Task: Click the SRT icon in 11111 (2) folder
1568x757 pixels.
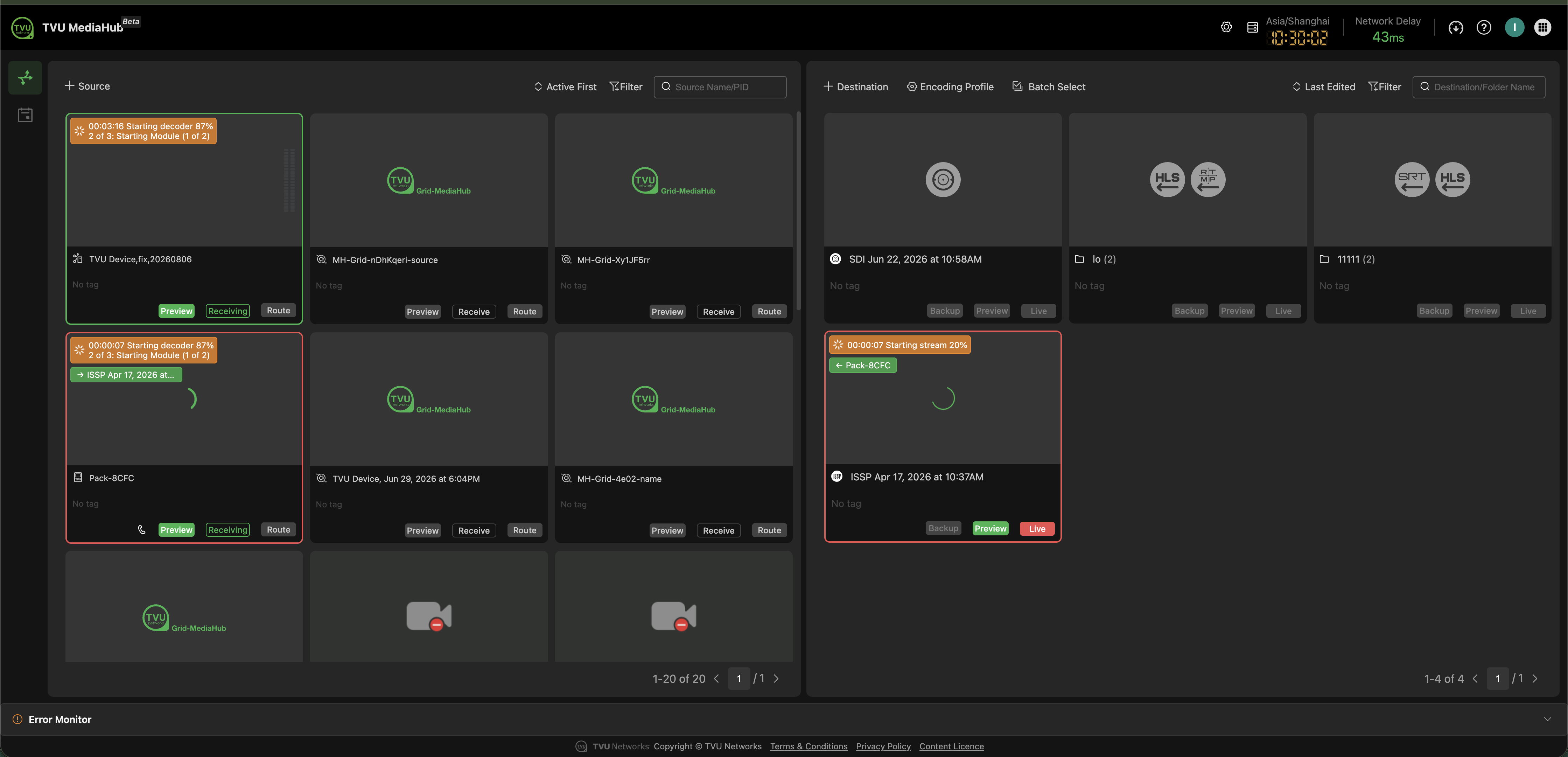Action: pos(1412,180)
